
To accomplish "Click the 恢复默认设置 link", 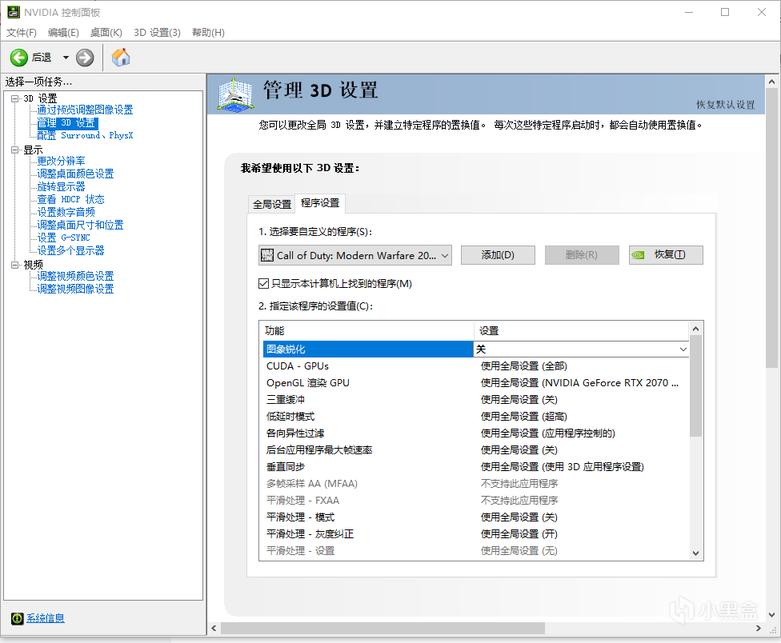I will click(x=725, y=105).
